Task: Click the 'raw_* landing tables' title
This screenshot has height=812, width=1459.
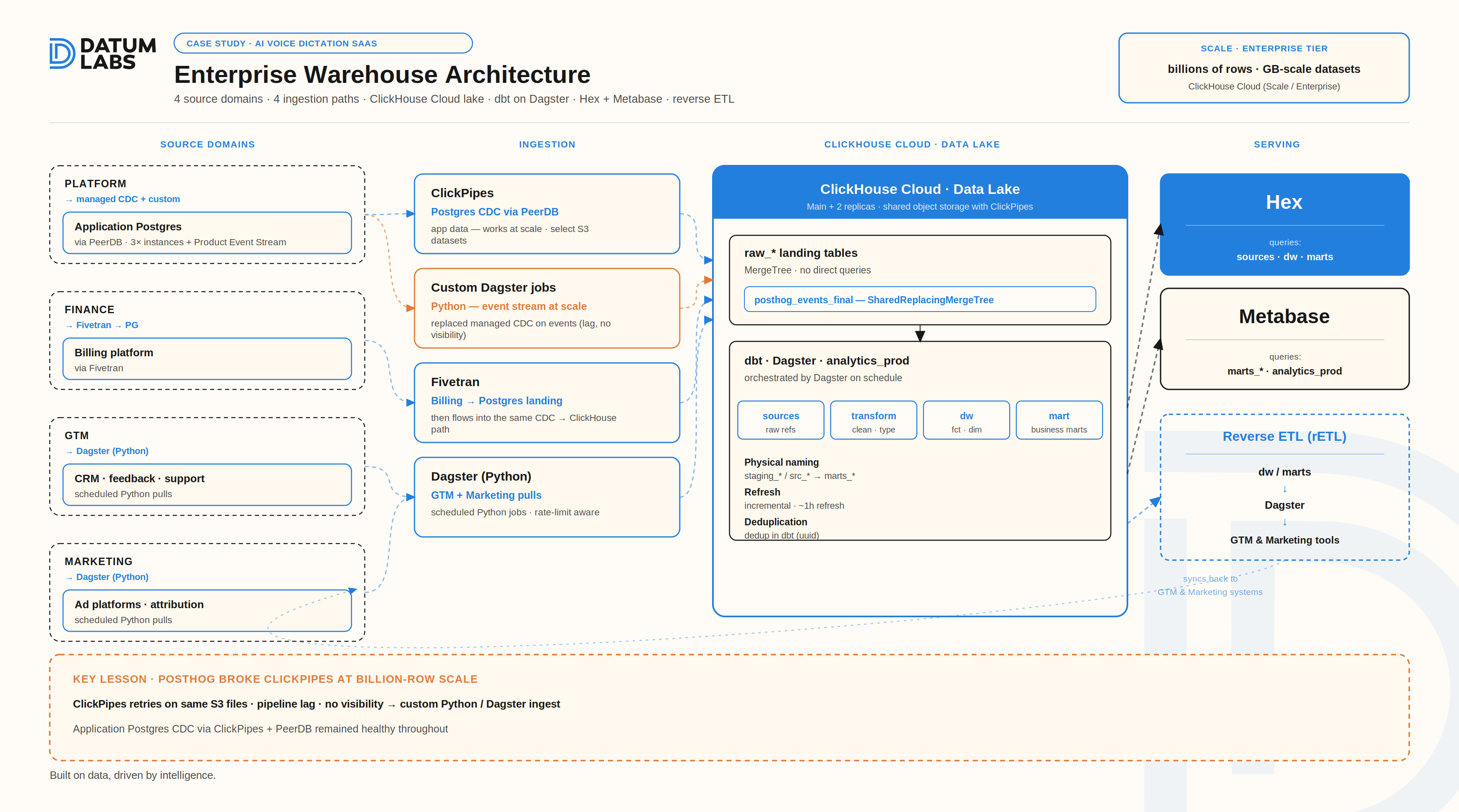Action: pos(801,253)
